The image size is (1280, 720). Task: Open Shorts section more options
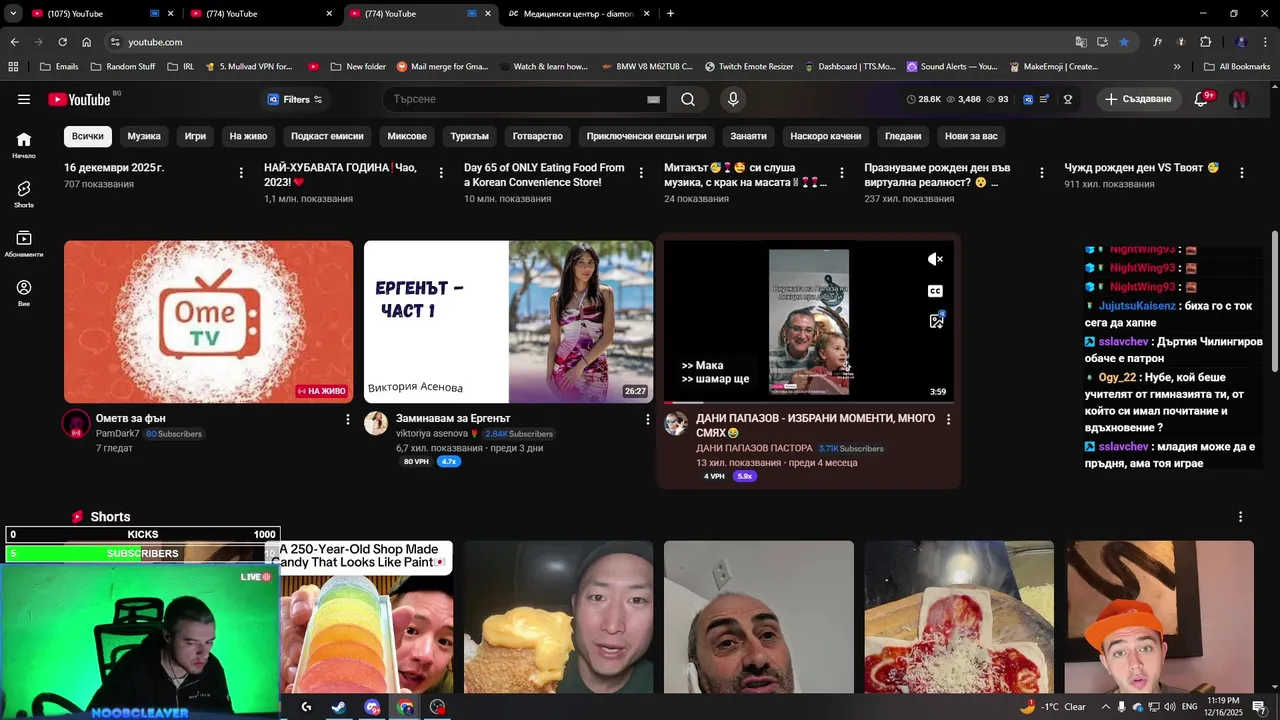[x=1240, y=517]
